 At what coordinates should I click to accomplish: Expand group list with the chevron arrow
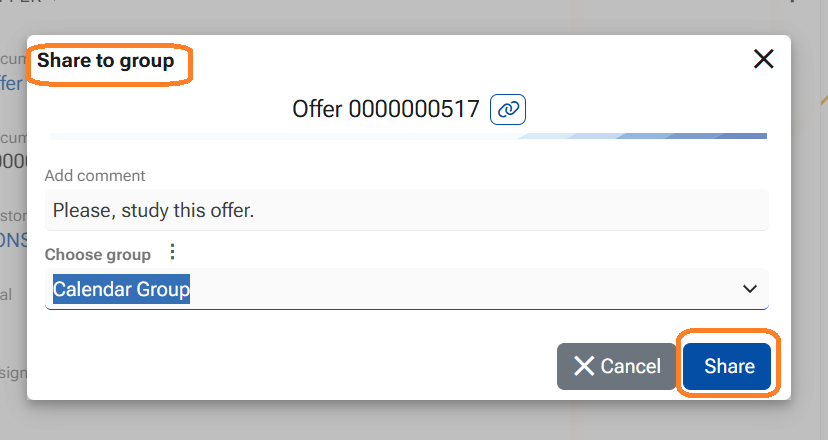(750, 289)
